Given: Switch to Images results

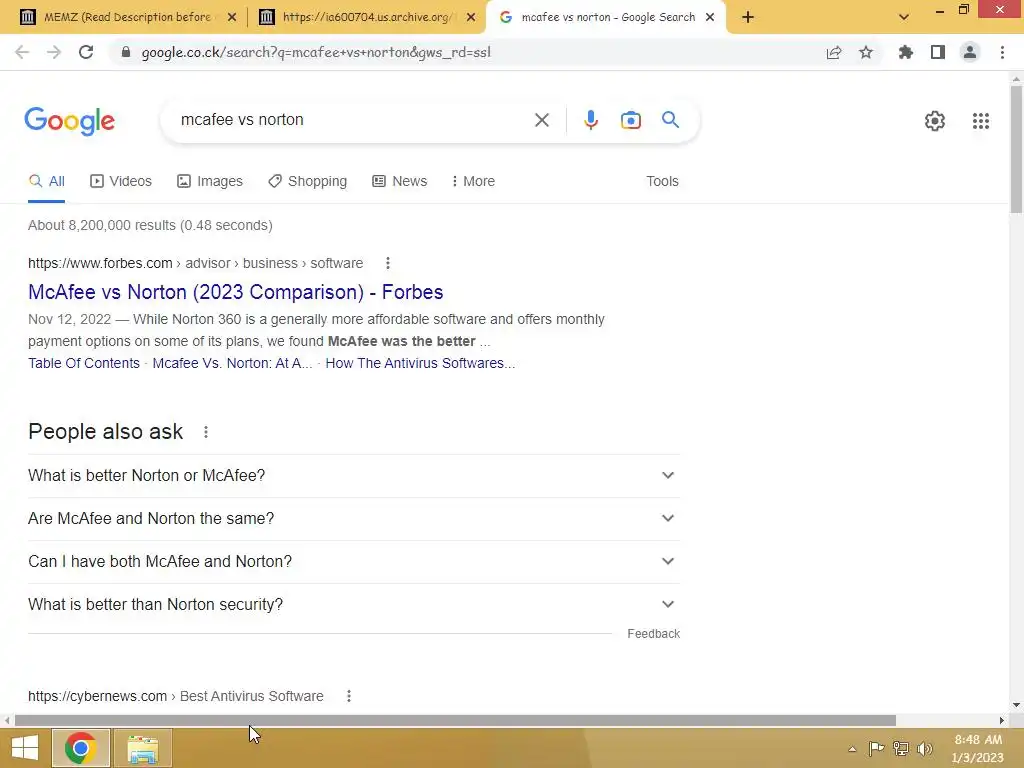Looking at the screenshot, I should pos(210,182).
